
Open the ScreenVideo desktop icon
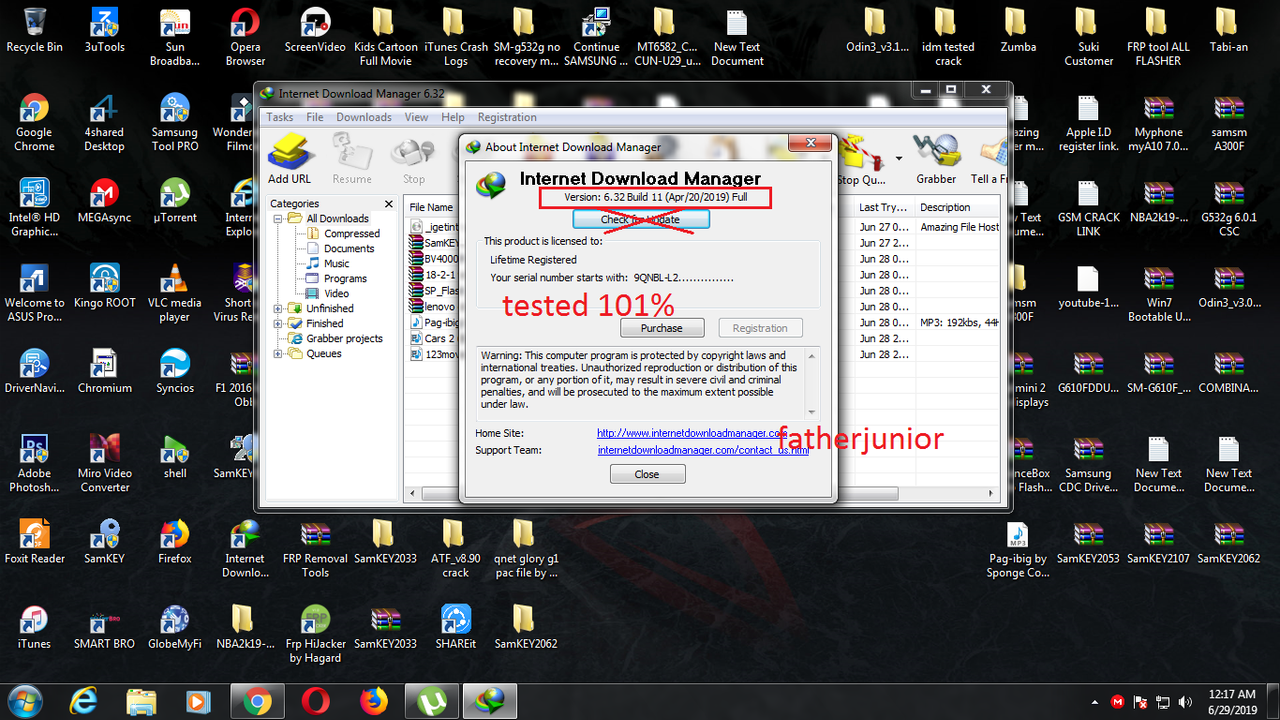coord(315,31)
